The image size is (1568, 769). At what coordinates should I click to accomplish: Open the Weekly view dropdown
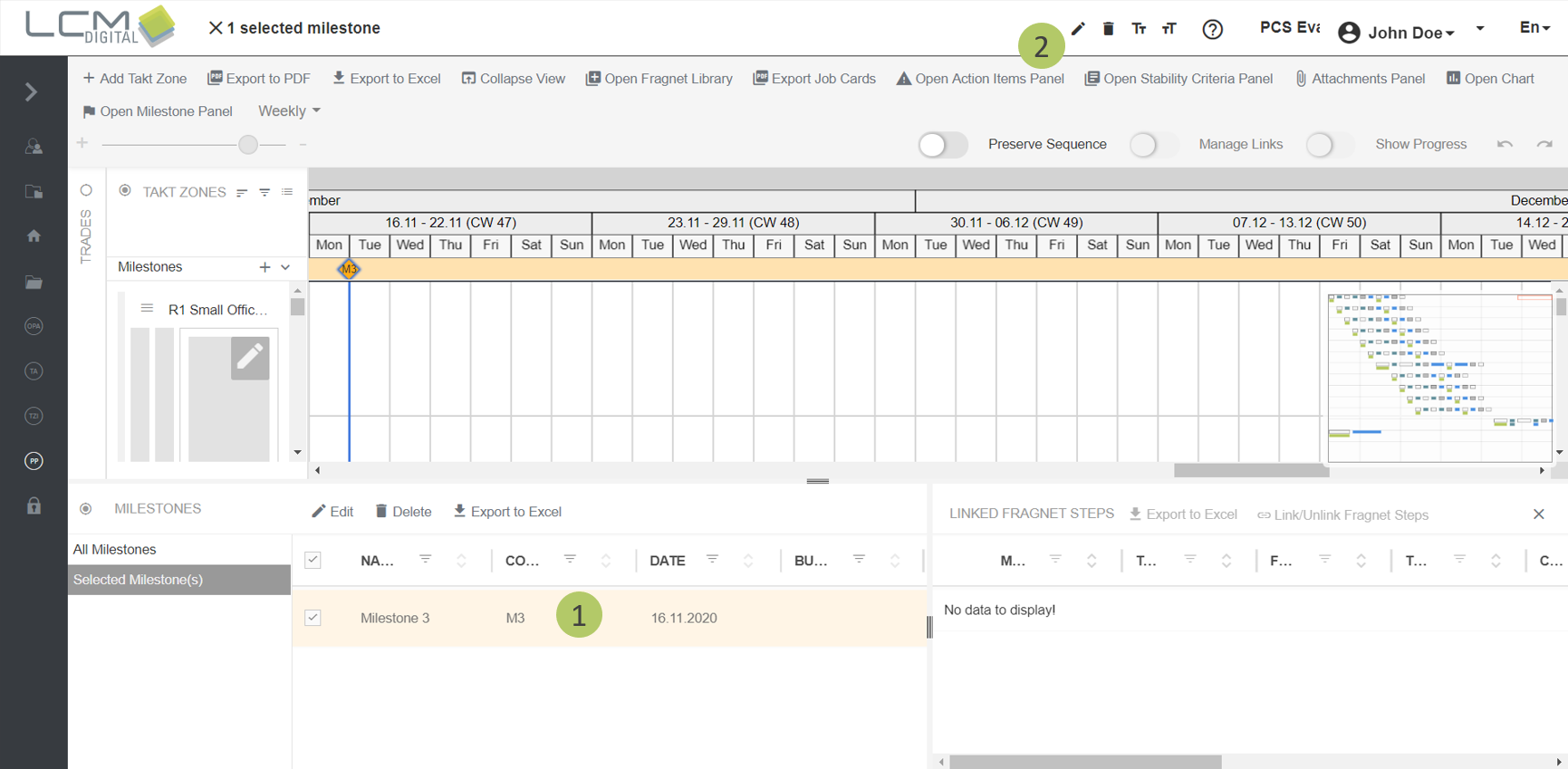click(289, 111)
